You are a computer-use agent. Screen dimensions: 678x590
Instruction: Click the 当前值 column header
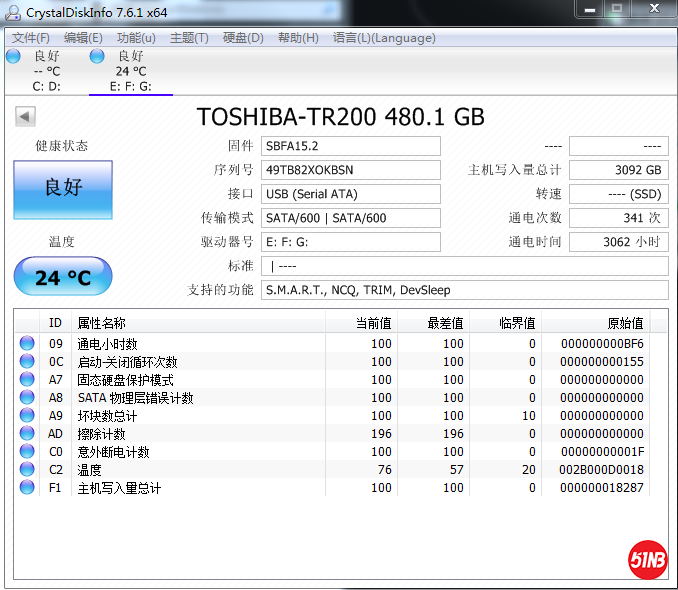coord(361,323)
